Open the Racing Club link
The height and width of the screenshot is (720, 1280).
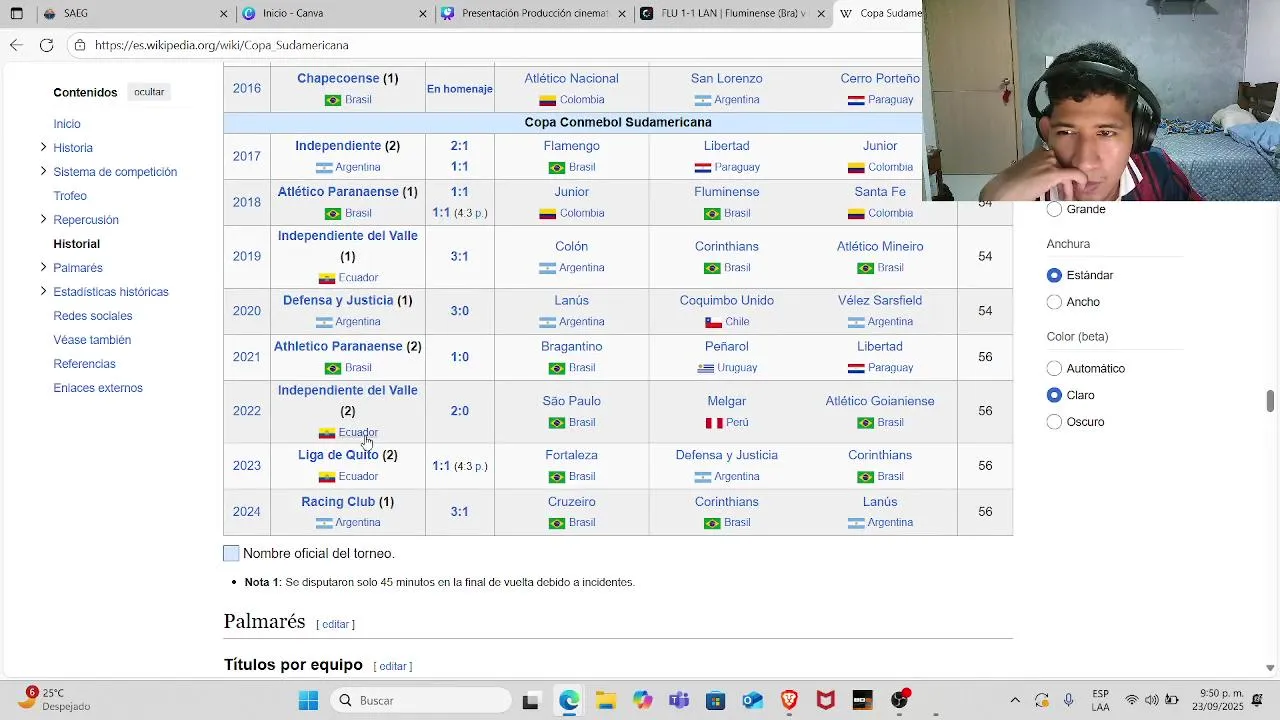pos(338,502)
